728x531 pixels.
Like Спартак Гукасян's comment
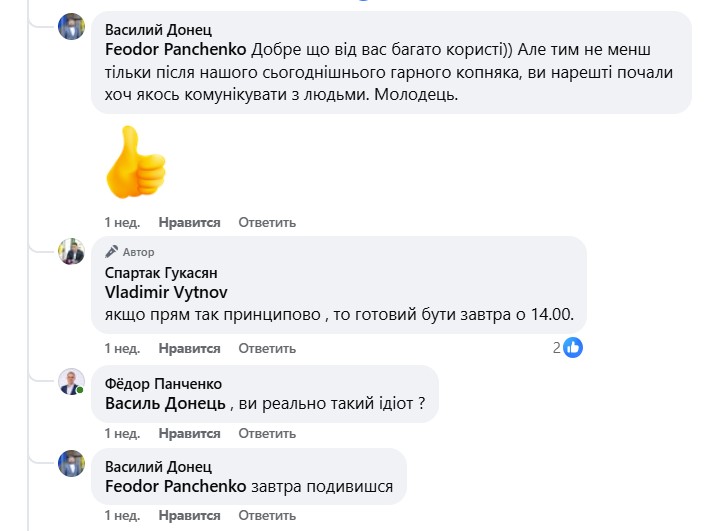[189, 348]
